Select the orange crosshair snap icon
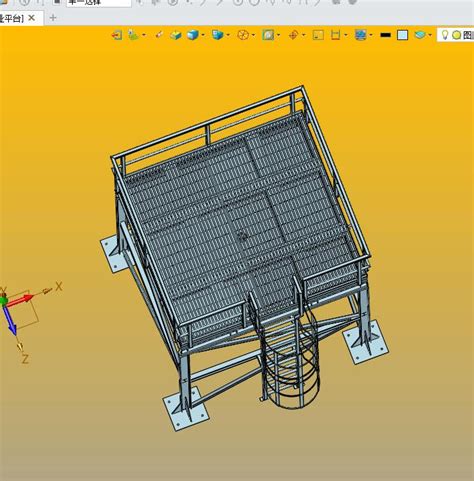This screenshot has width=474, height=481. click(x=293, y=35)
